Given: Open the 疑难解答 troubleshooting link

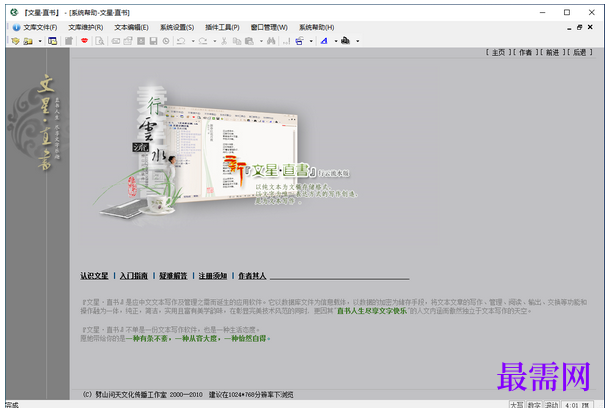Looking at the screenshot, I should tap(173, 276).
